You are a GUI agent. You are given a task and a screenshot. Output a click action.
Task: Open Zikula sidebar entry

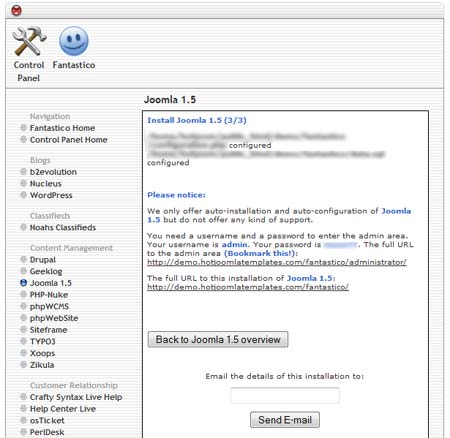(x=42, y=365)
